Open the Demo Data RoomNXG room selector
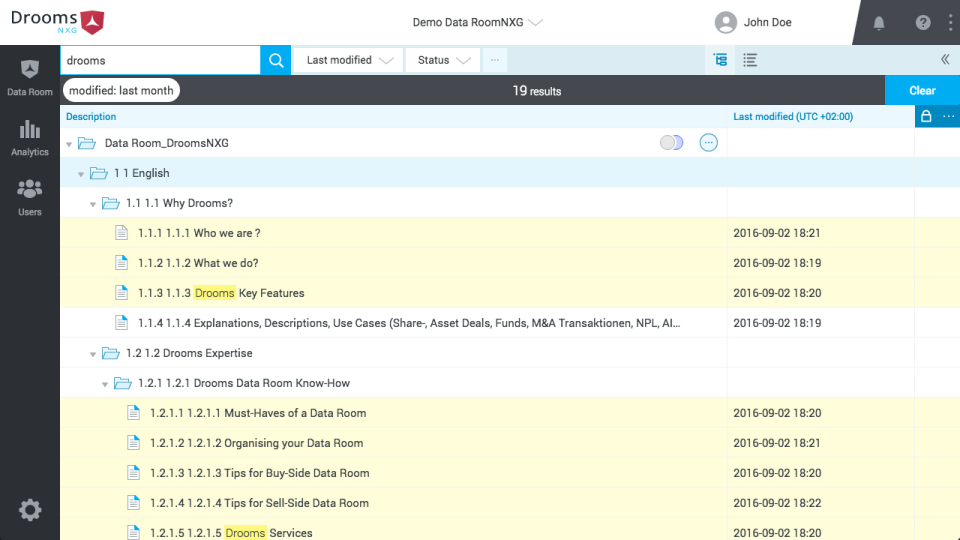 click(478, 23)
